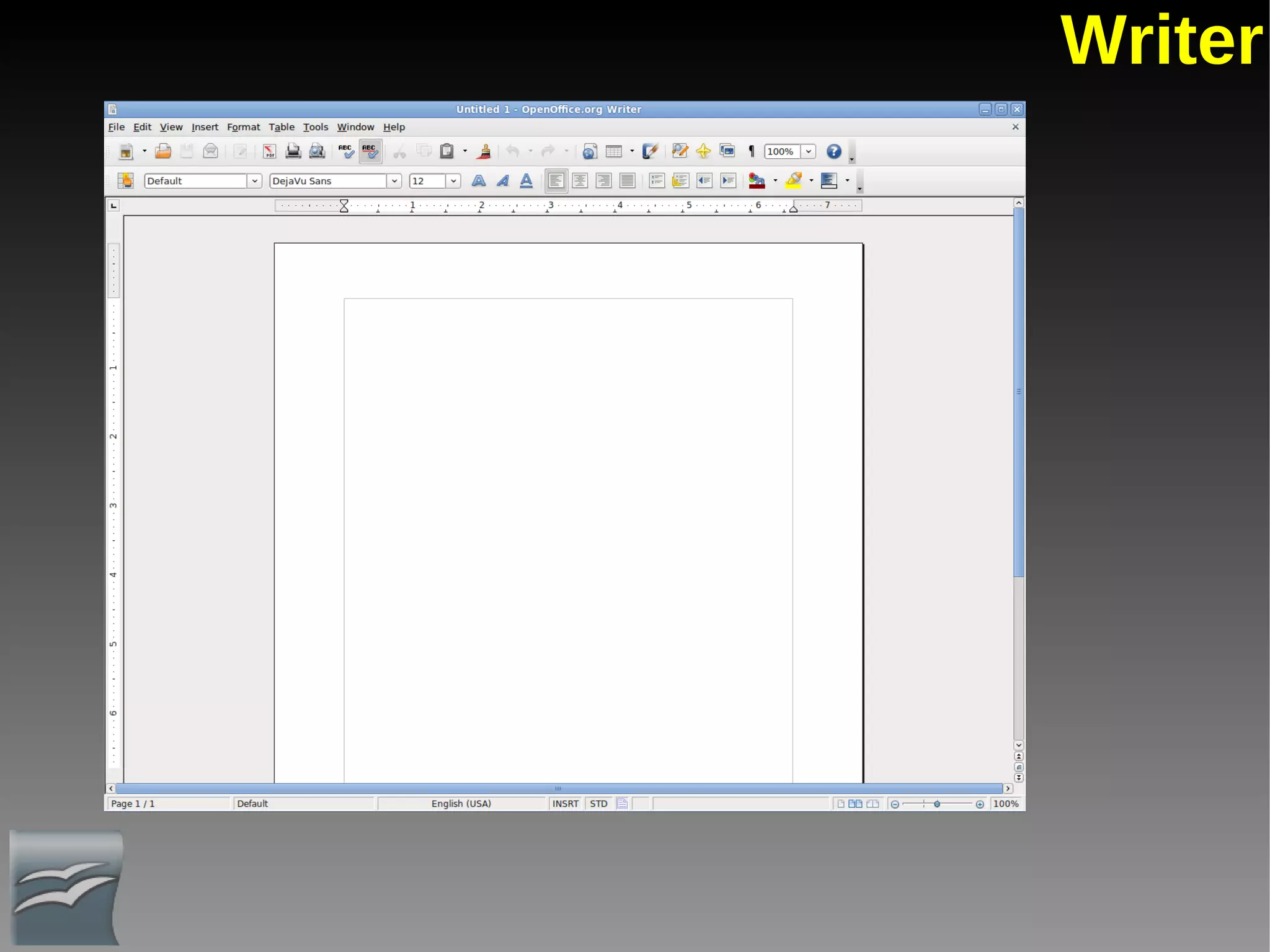Open the Navigator star icon
The height and width of the screenshot is (952, 1270).
click(703, 151)
